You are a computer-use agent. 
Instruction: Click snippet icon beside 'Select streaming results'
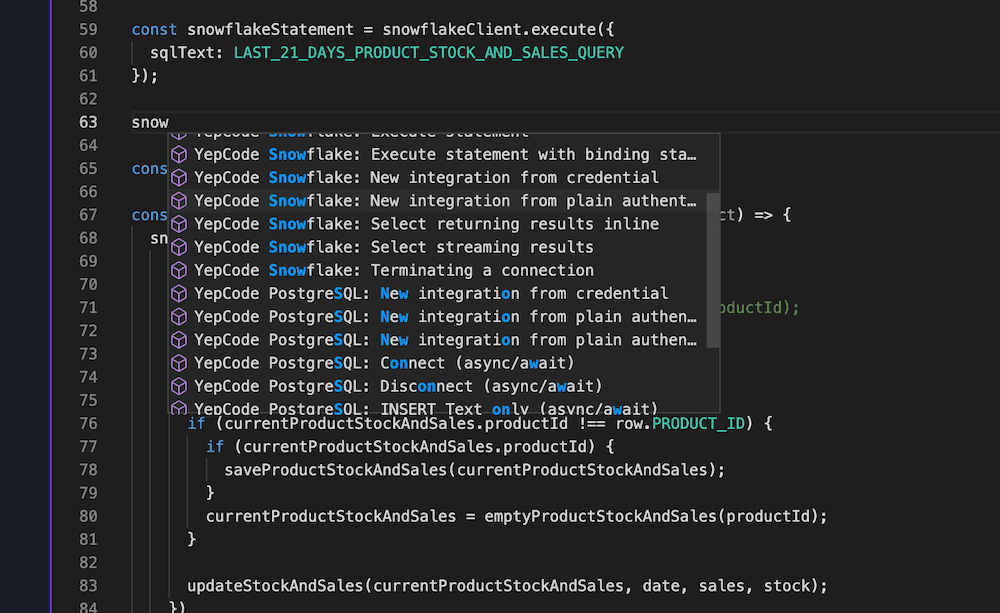tap(179, 247)
